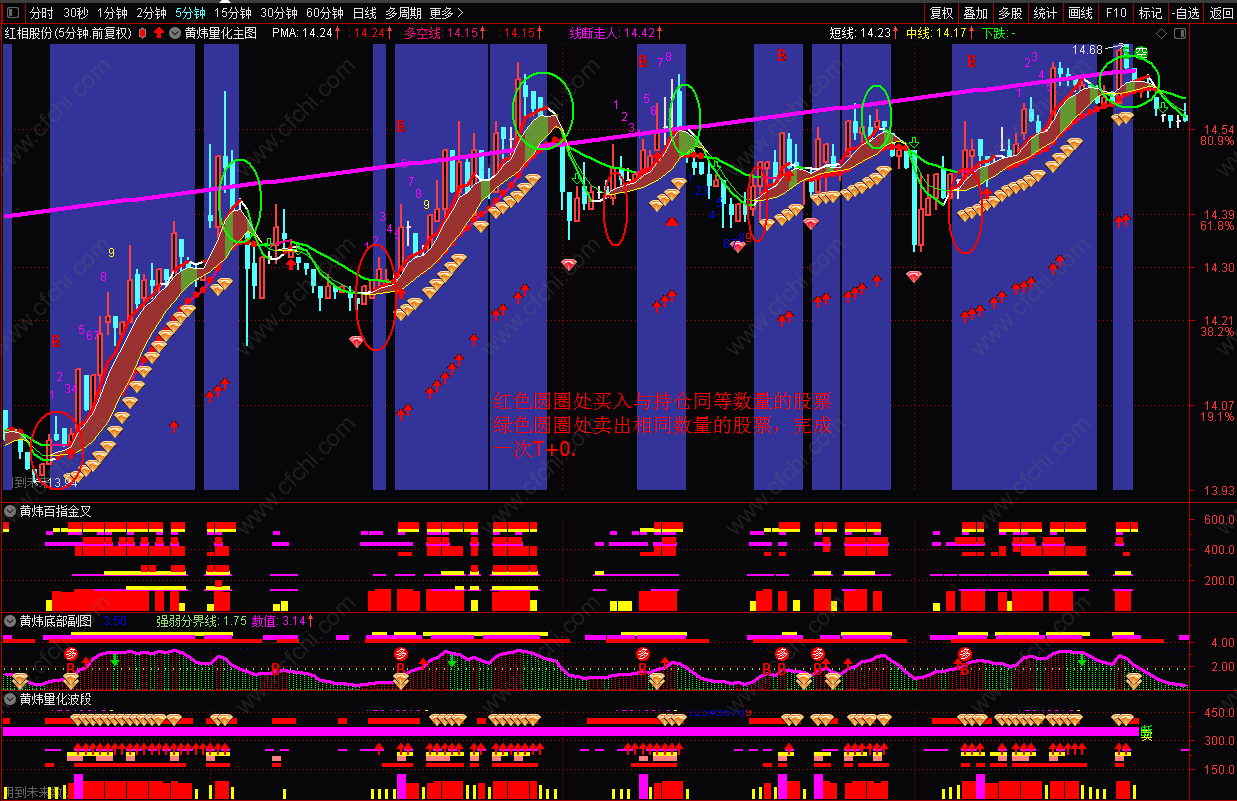Open the 黄炜百指金叉 indicator dropdown
Screen dimensions: 1237x801
(x=10, y=511)
